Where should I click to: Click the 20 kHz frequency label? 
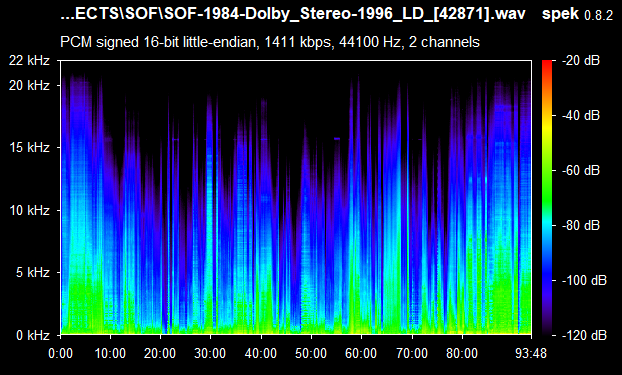(x=30, y=85)
